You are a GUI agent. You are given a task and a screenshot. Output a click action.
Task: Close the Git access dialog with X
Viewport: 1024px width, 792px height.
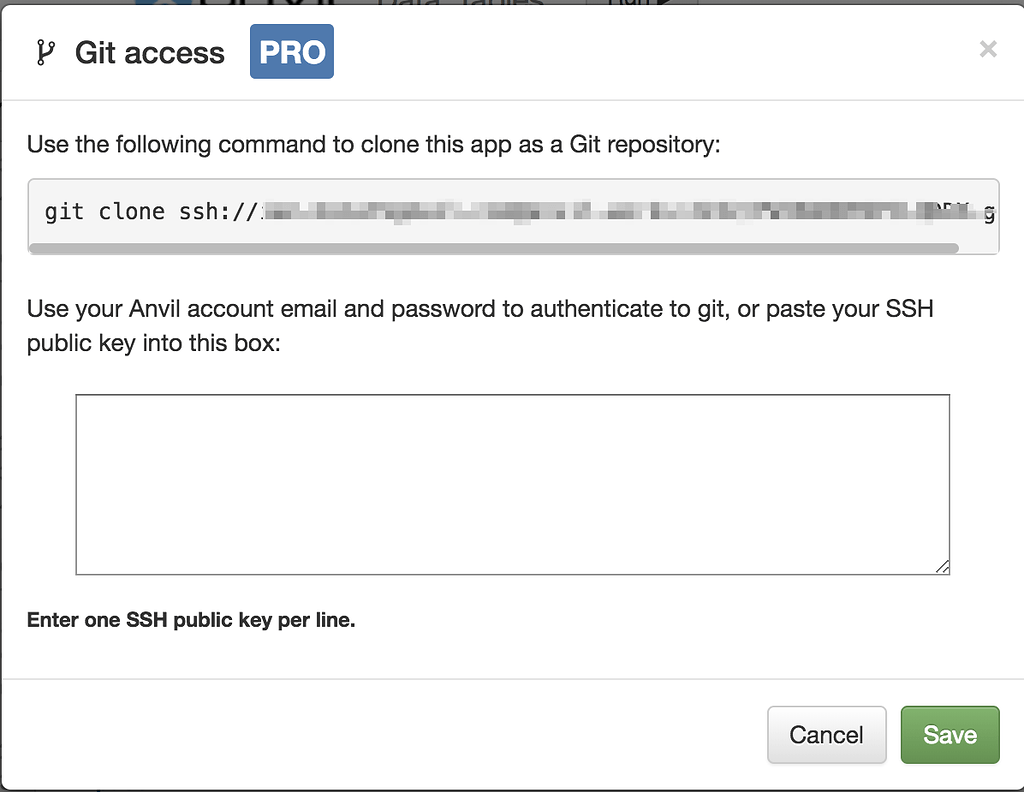(988, 49)
